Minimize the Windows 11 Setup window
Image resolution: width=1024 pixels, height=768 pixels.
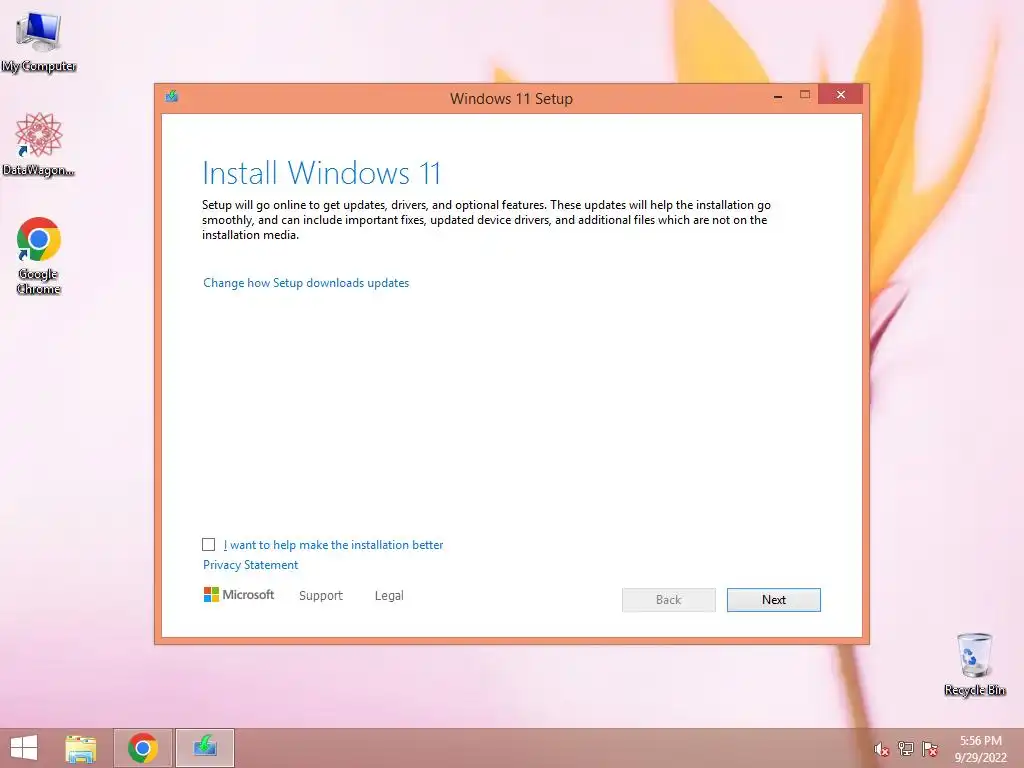[x=778, y=96]
